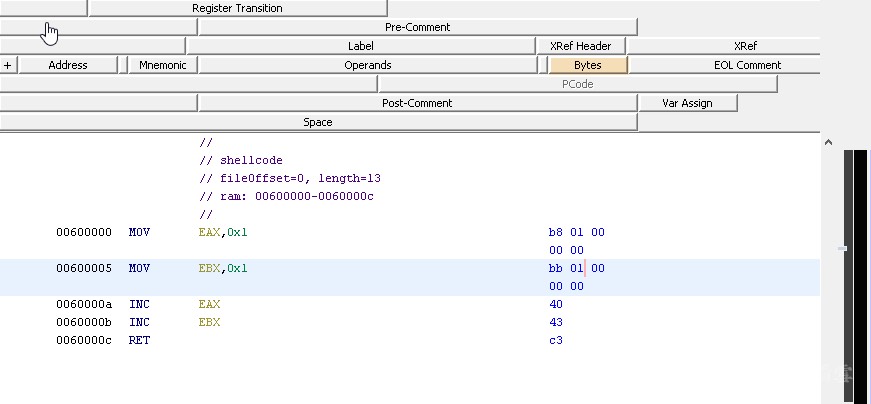
Task: Select the Address field header
Action: click(x=68, y=65)
